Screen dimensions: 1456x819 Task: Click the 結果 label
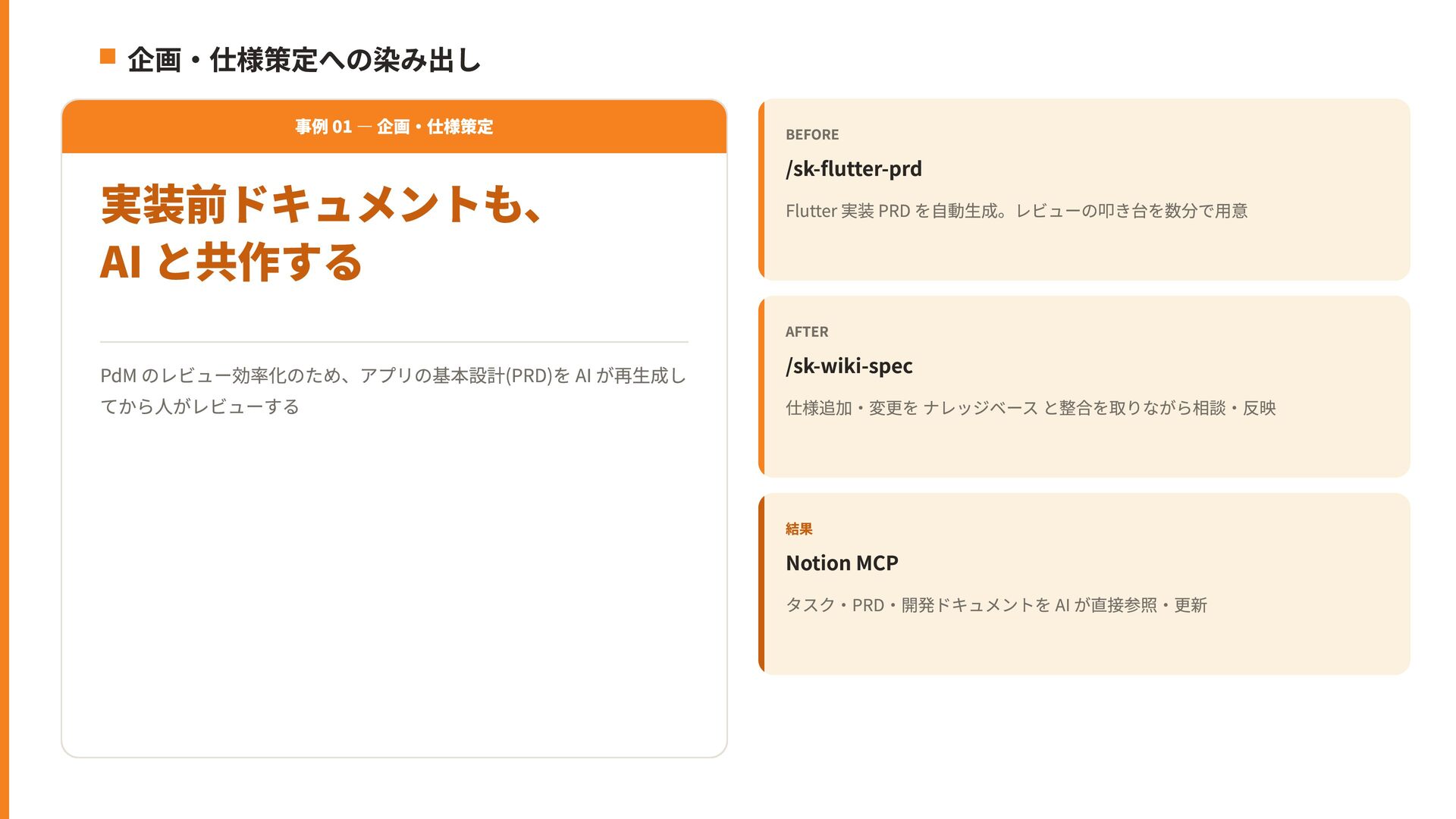pos(799,529)
